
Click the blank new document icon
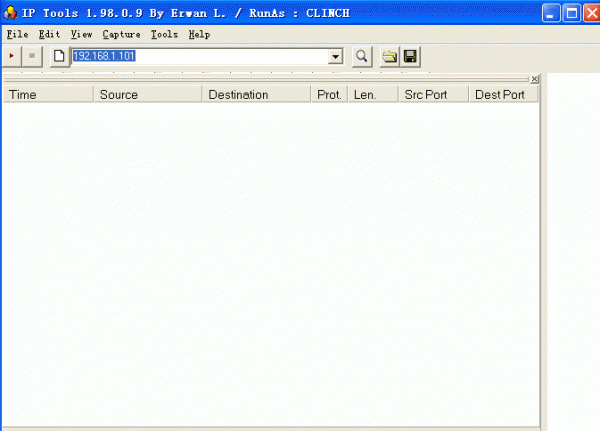click(59, 56)
